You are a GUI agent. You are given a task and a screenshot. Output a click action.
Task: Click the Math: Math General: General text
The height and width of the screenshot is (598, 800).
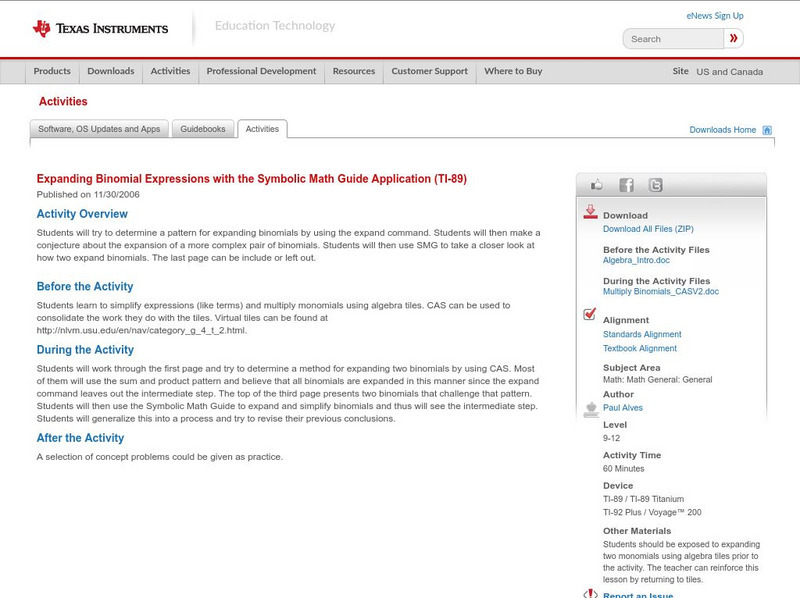click(658, 380)
